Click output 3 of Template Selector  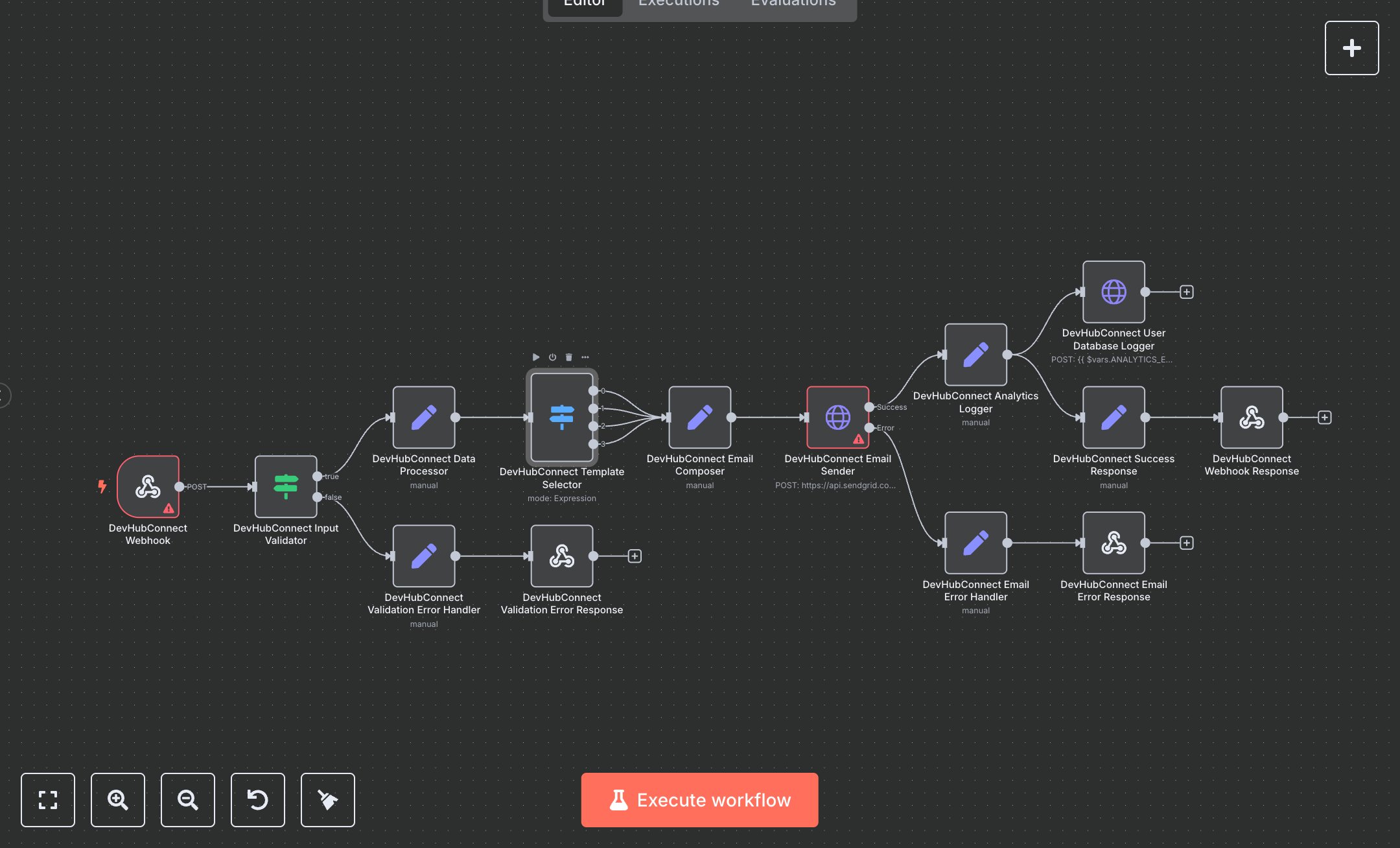[x=593, y=444]
